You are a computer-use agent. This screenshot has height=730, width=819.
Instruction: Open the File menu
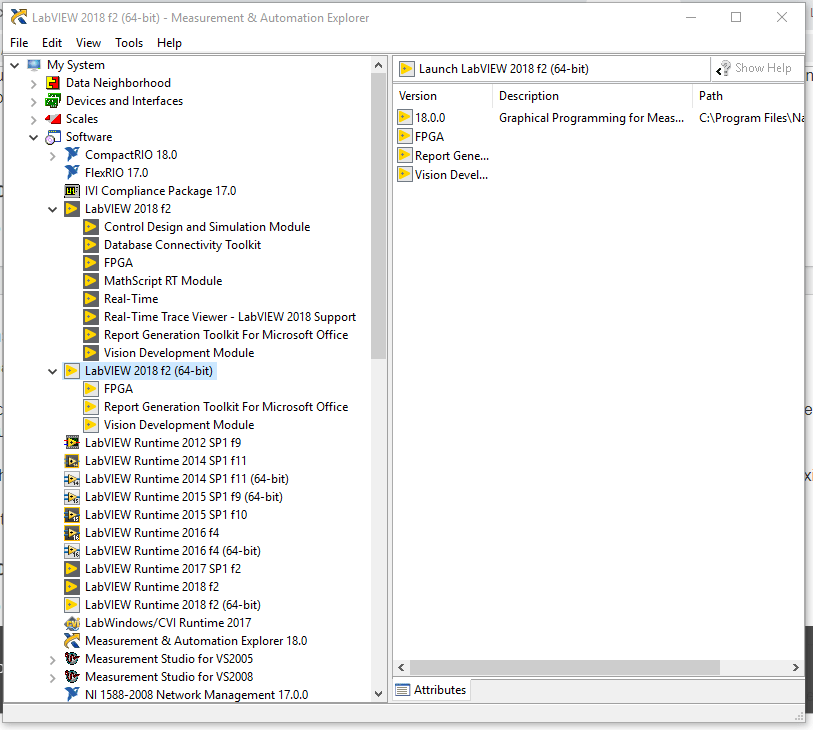pos(19,43)
